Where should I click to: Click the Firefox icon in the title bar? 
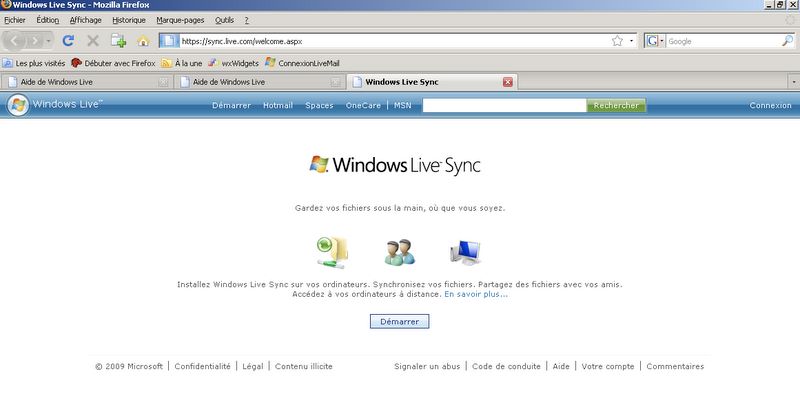tap(6, 5)
